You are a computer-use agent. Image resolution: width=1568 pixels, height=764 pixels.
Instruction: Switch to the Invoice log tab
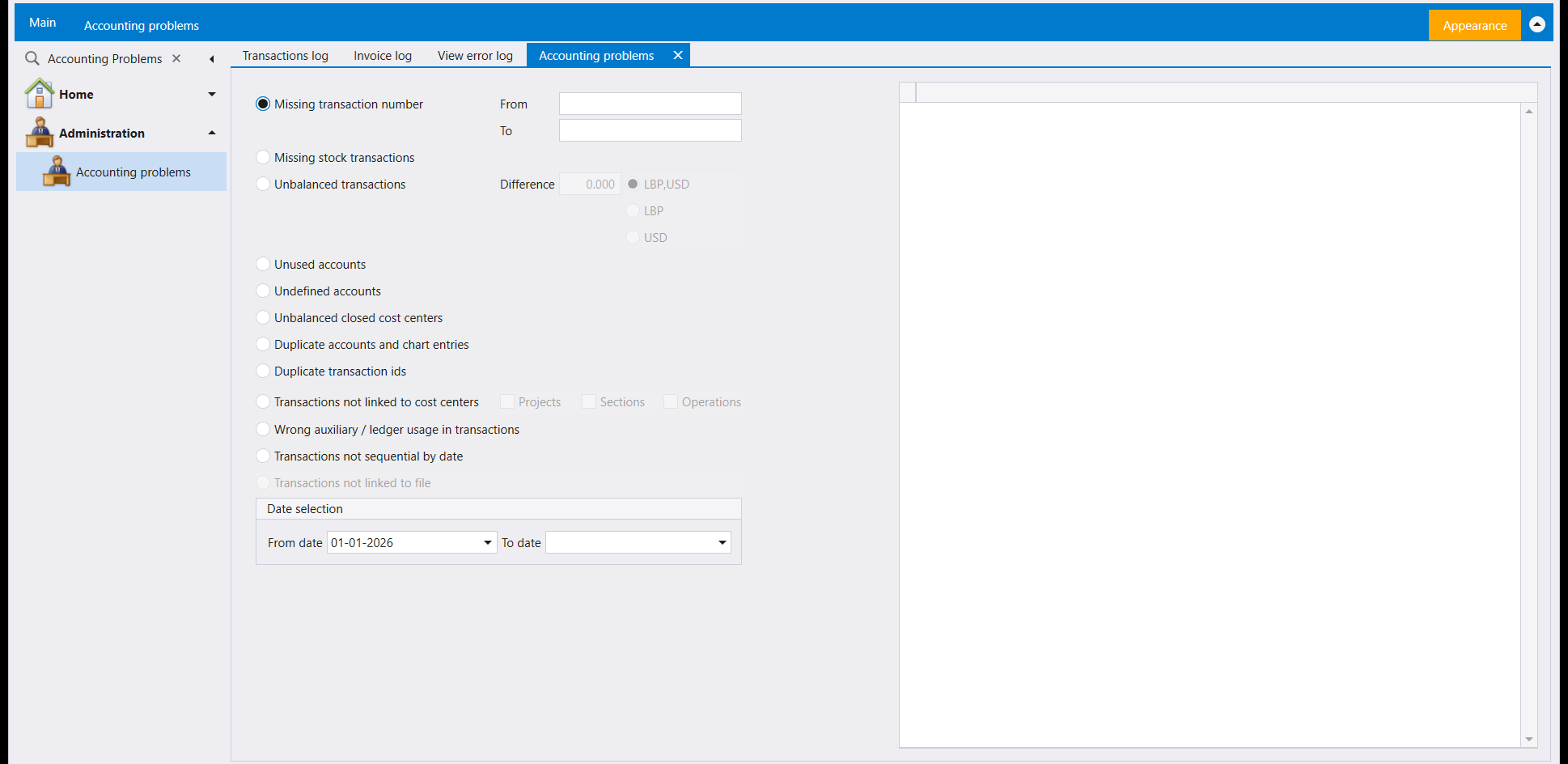(383, 55)
